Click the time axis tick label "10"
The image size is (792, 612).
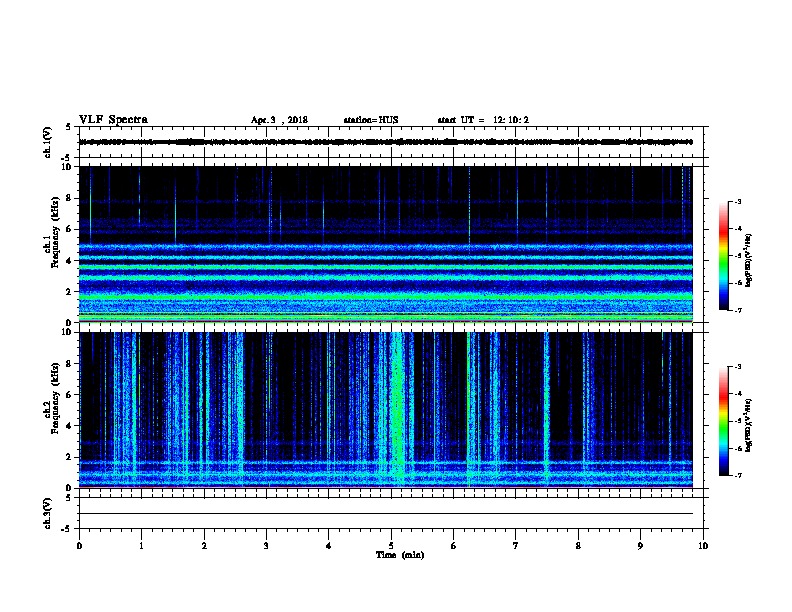(703, 546)
